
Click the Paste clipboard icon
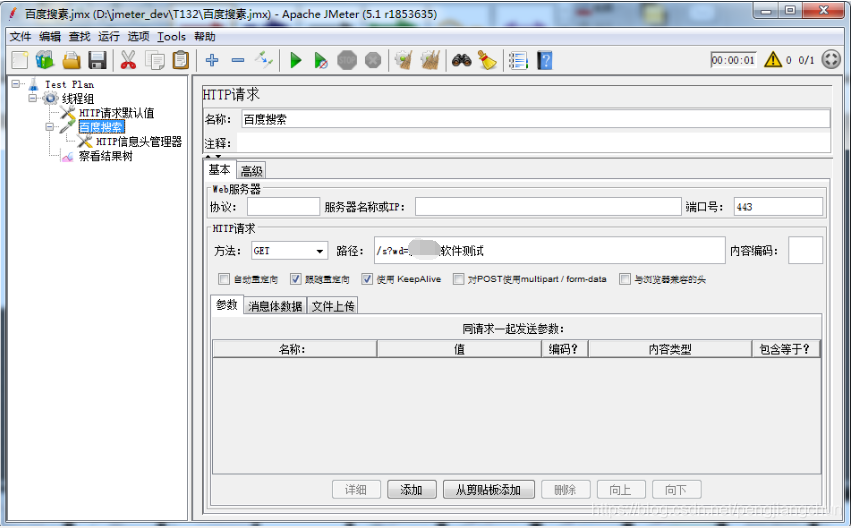click(181, 60)
